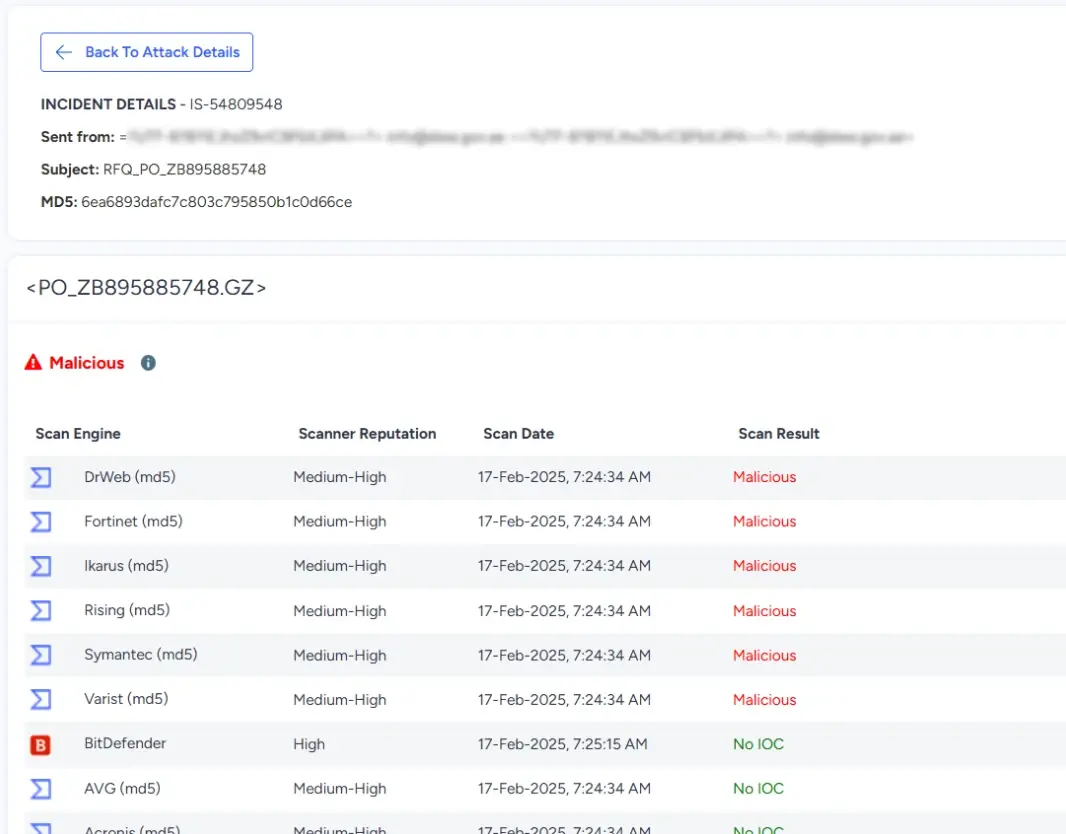Sort by Scan Engine column header
This screenshot has width=1066, height=834.
pyautogui.click(x=78, y=434)
